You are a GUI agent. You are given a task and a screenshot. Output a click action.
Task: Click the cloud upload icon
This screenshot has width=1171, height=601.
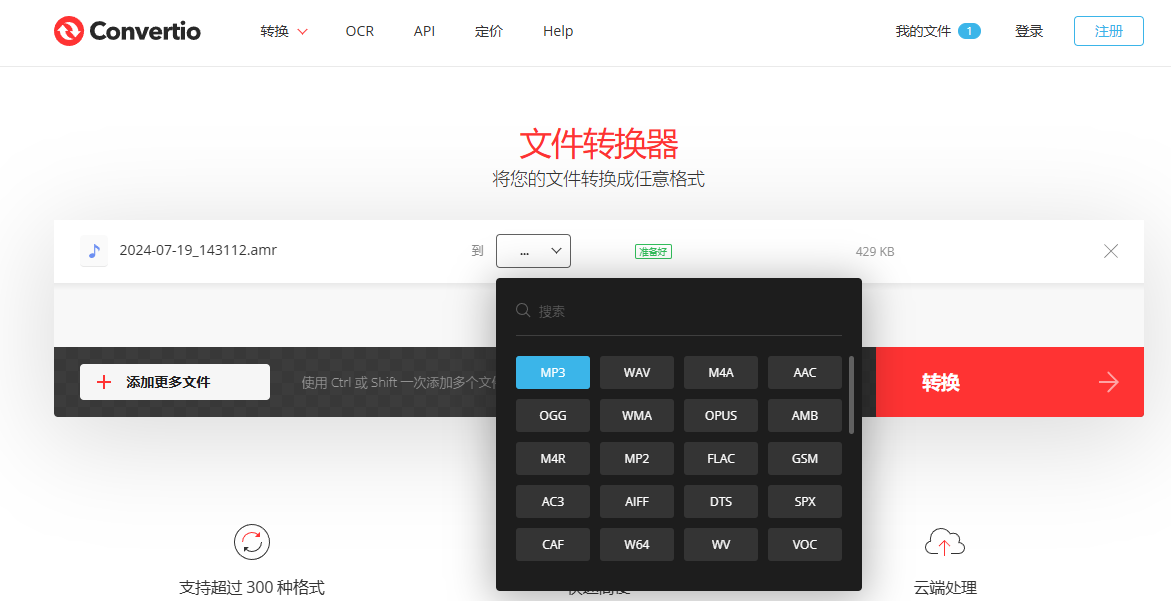[945, 543]
